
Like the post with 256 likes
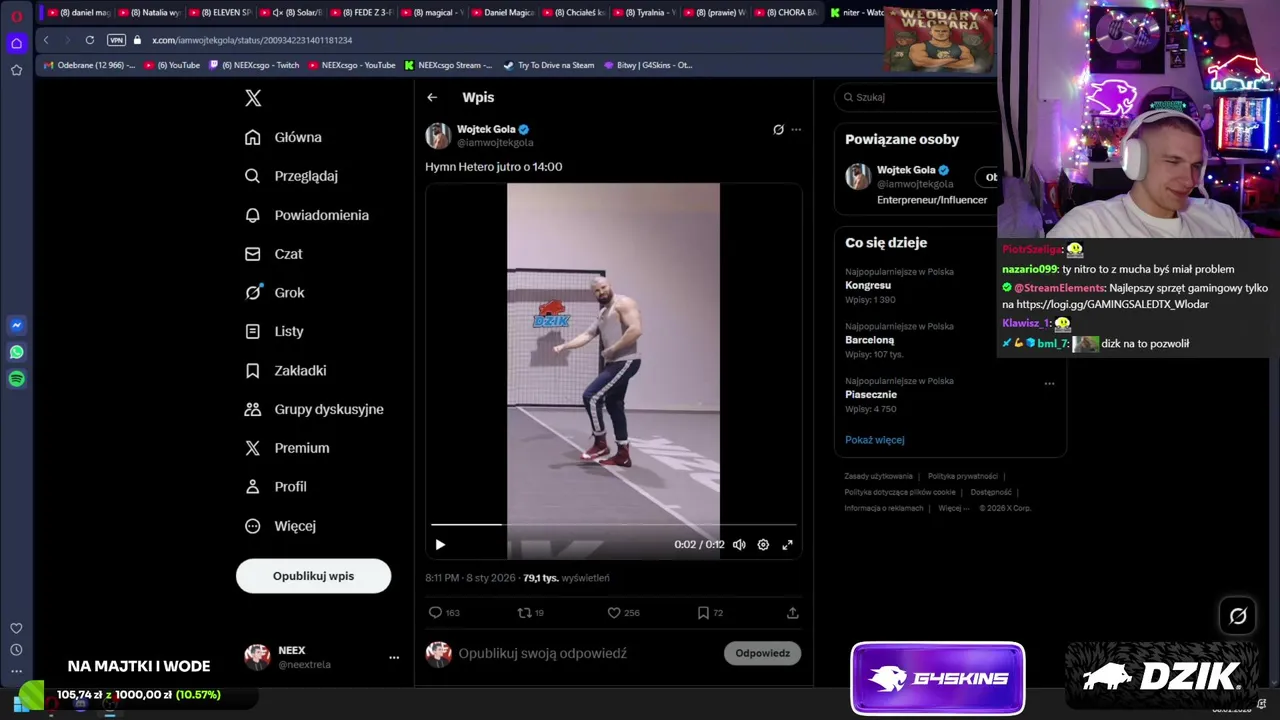tap(623, 612)
